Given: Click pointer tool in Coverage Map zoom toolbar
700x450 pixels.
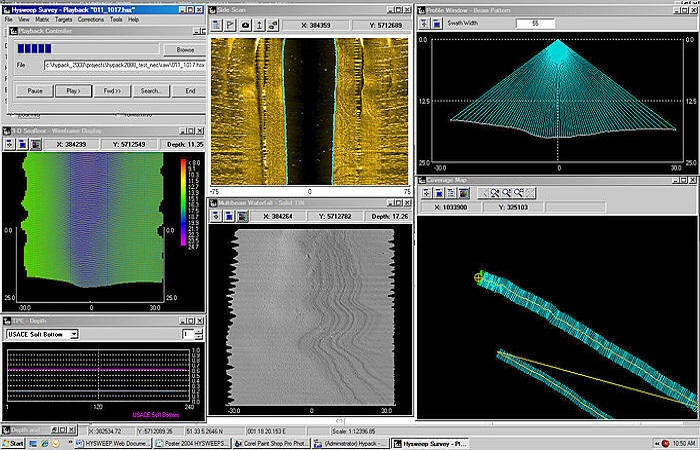Looking at the screenshot, I should (x=483, y=193).
